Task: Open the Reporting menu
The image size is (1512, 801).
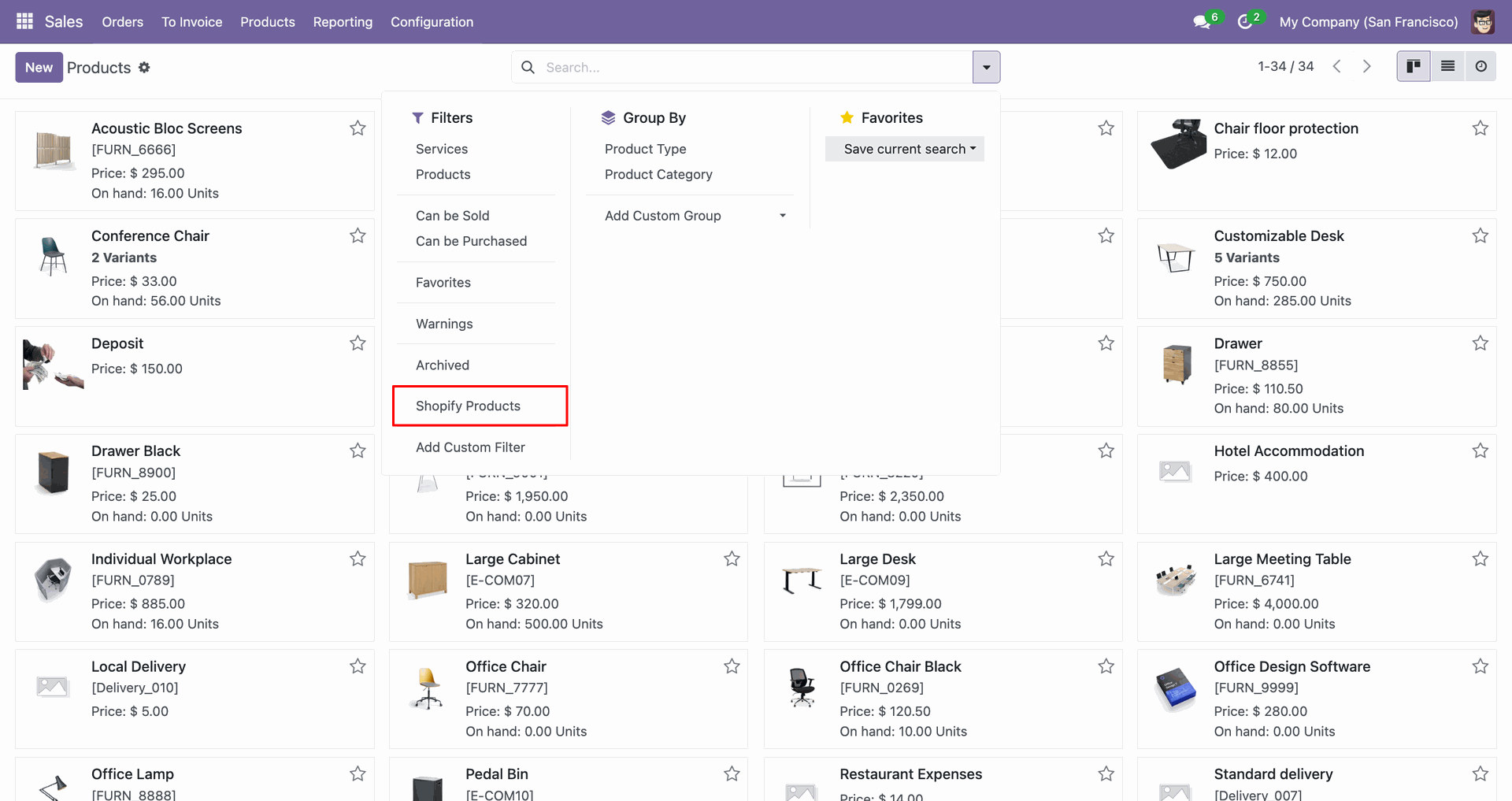Action: 343,22
